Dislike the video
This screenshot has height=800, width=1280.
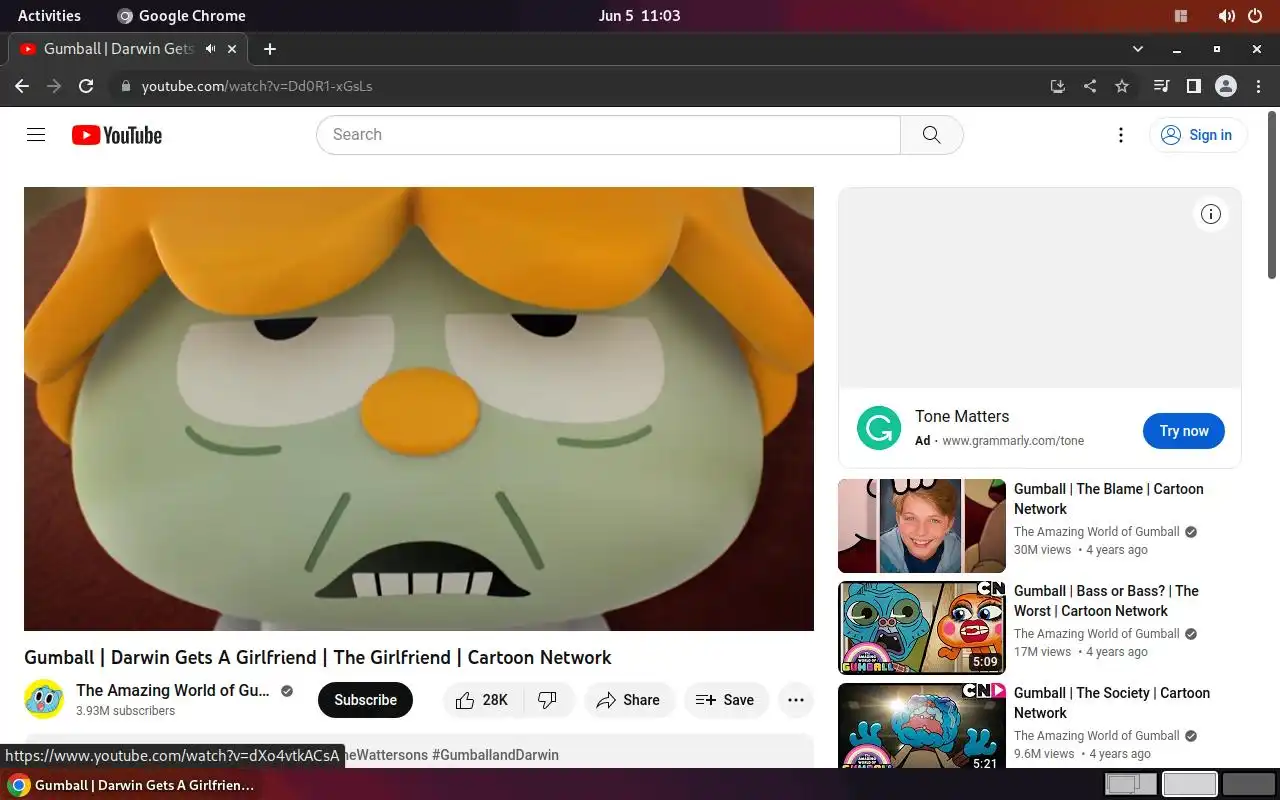point(548,700)
